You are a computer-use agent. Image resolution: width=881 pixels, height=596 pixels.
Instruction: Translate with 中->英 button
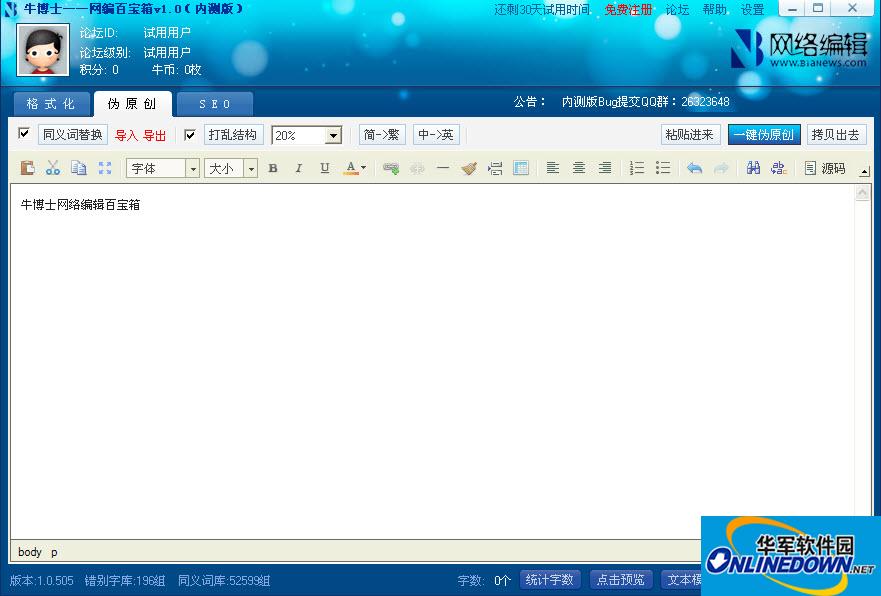tap(436, 135)
